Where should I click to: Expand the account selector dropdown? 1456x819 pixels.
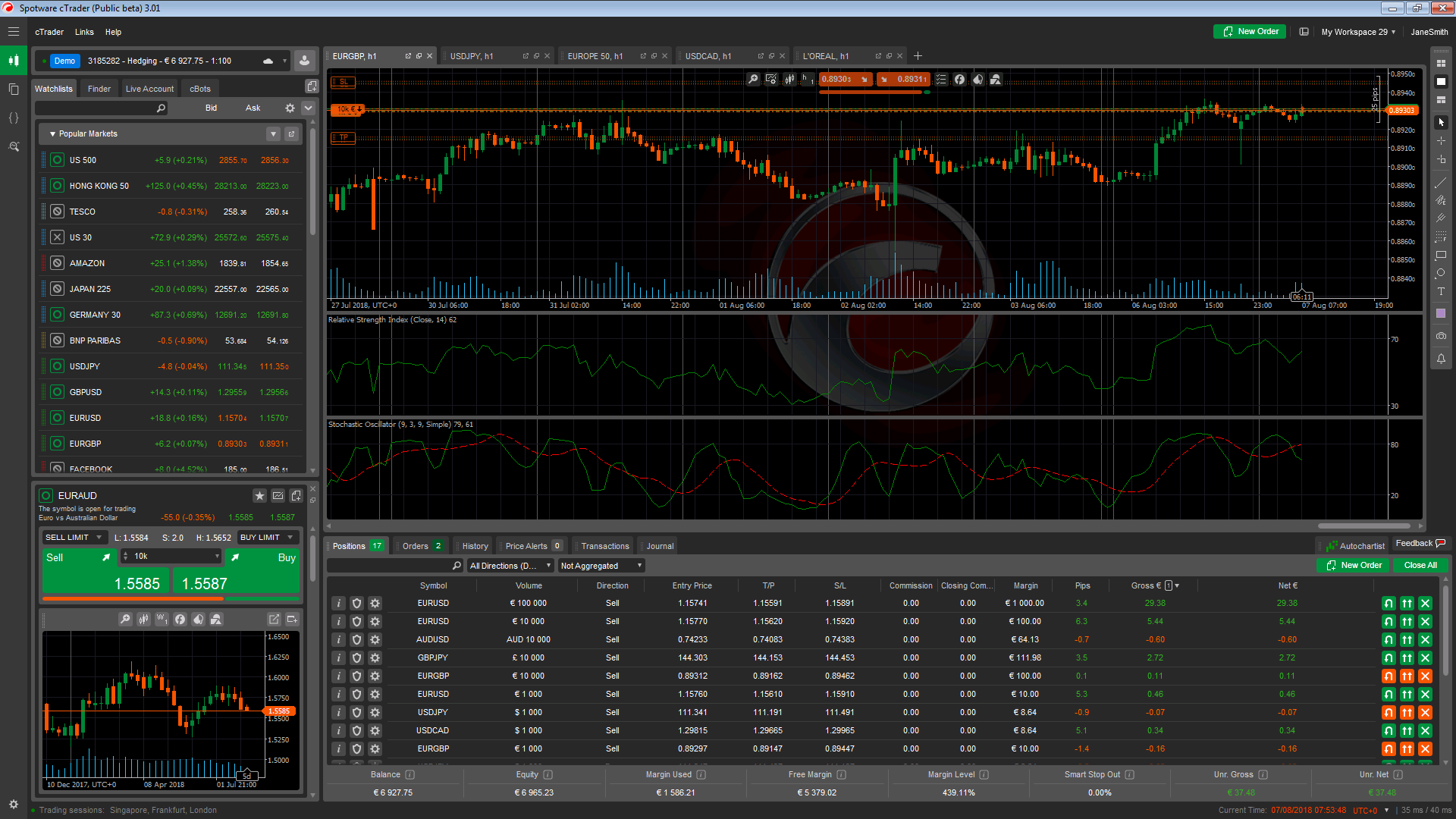tap(284, 61)
